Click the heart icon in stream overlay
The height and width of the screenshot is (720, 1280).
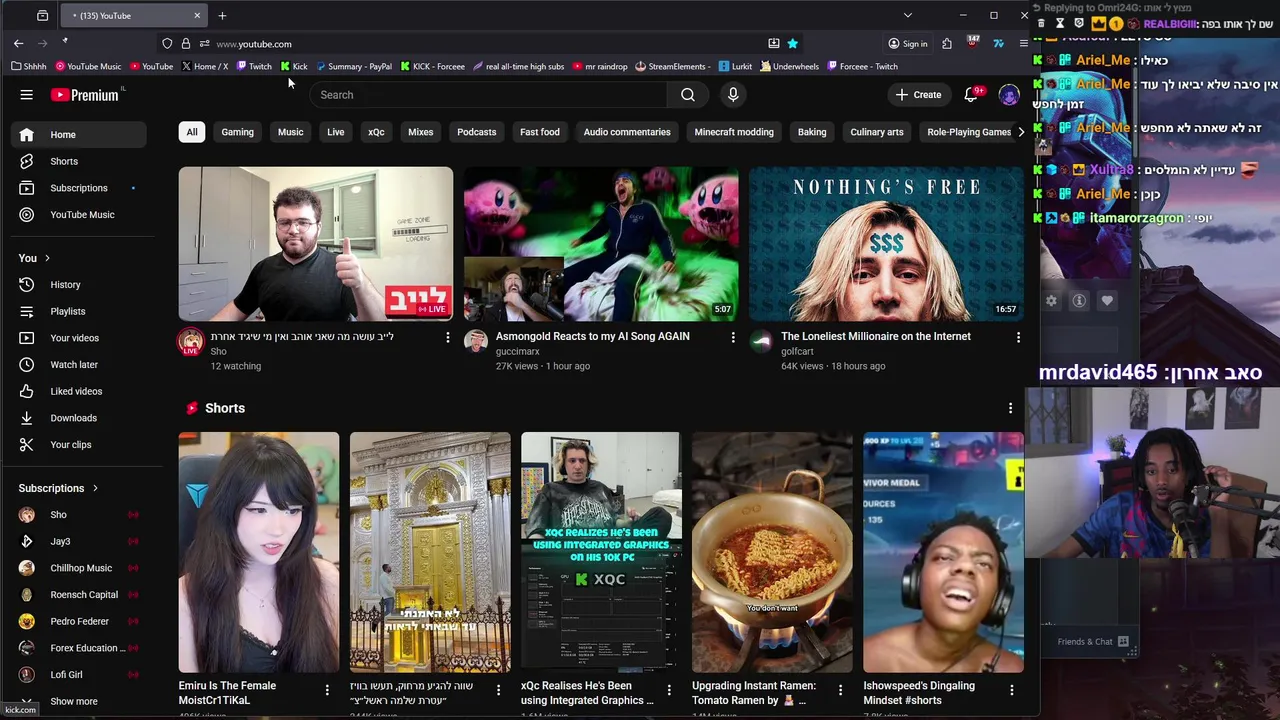(1107, 300)
